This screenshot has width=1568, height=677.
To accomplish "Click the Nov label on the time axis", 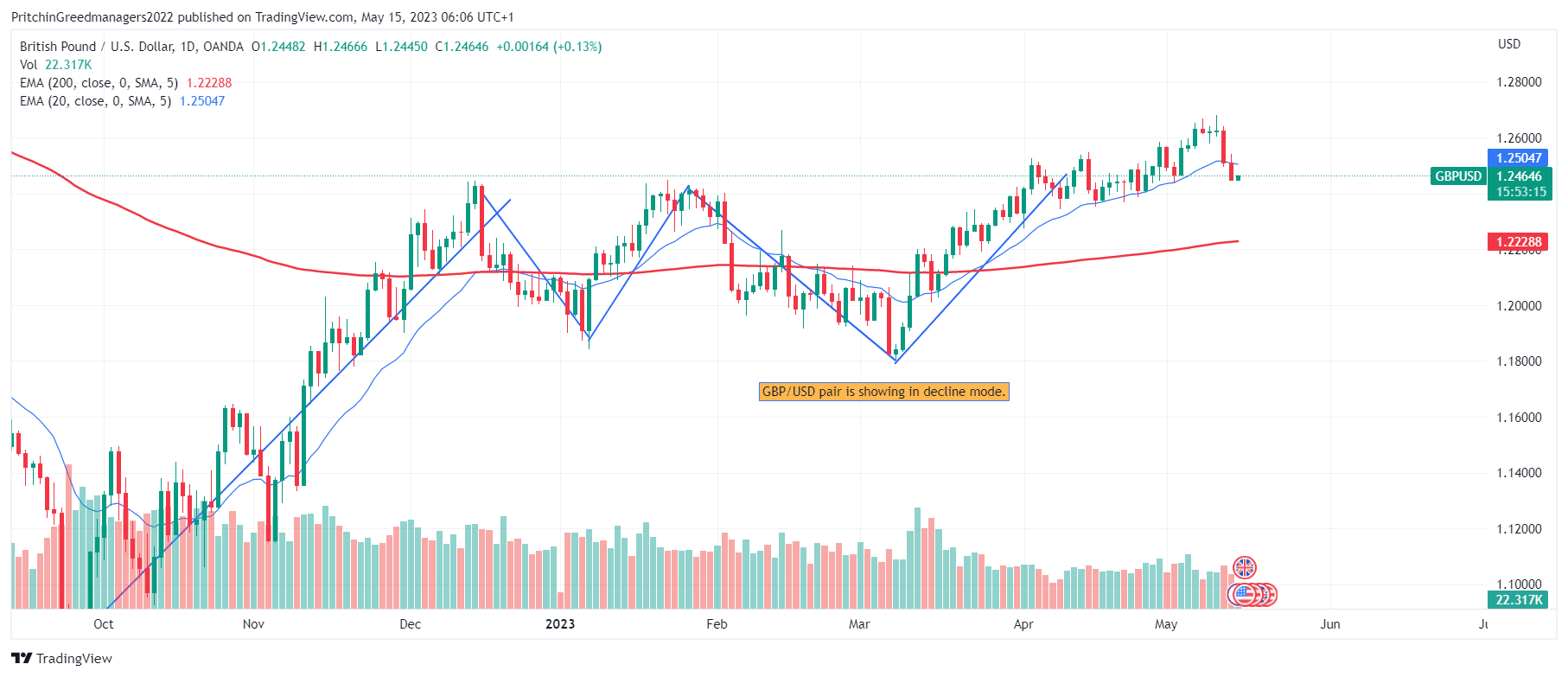I will point(253,624).
